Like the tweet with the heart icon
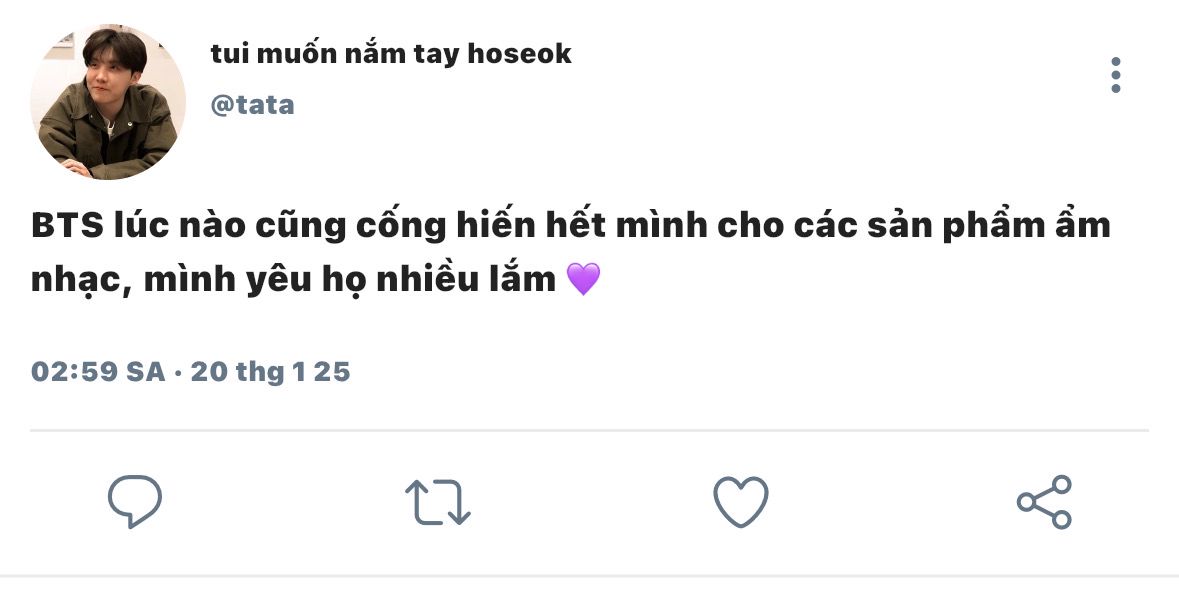This screenshot has height=594, width=1179. pos(741,501)
